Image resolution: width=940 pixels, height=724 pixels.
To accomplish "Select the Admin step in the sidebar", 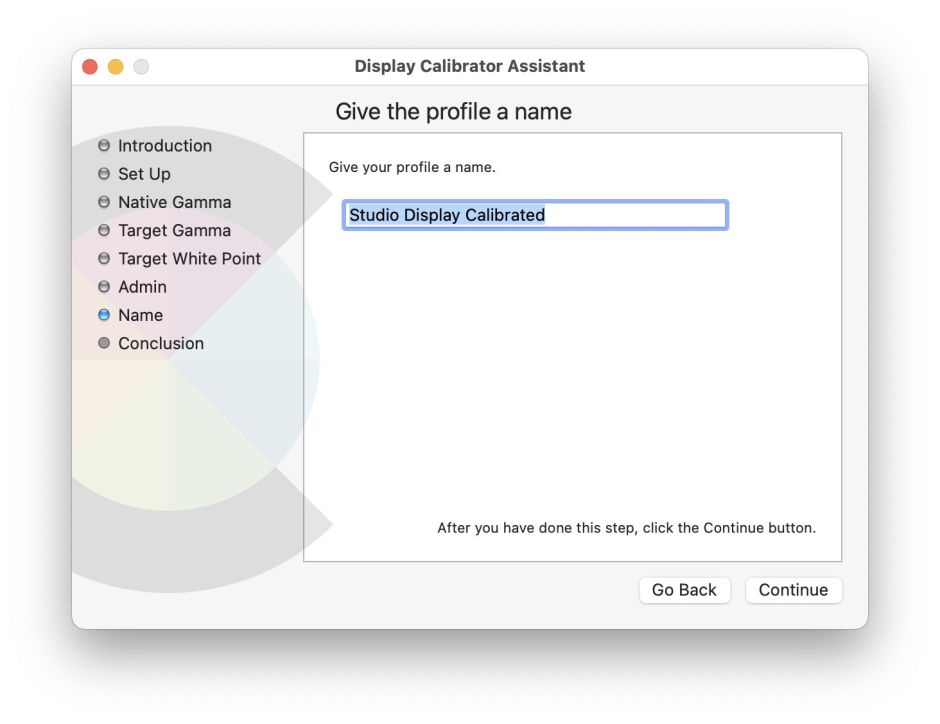I will (x=145, y=287).
